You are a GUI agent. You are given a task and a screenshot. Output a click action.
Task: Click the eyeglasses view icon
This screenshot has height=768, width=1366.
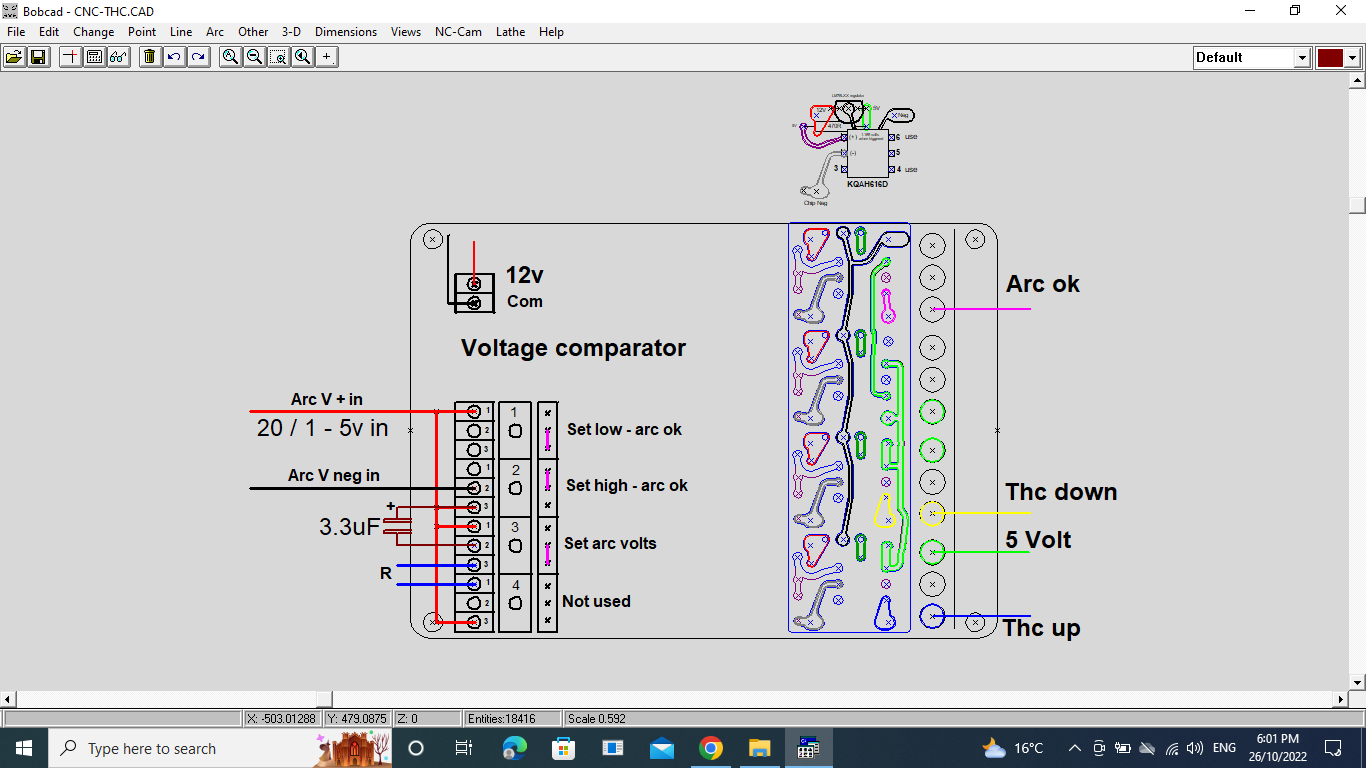point(118,57)
